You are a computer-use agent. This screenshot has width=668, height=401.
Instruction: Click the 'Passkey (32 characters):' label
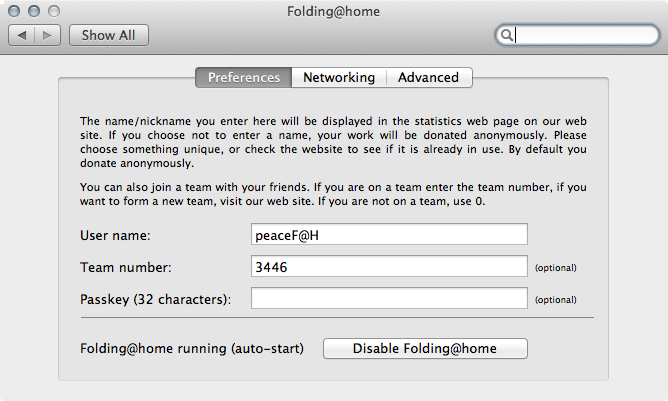coord(155,300)
